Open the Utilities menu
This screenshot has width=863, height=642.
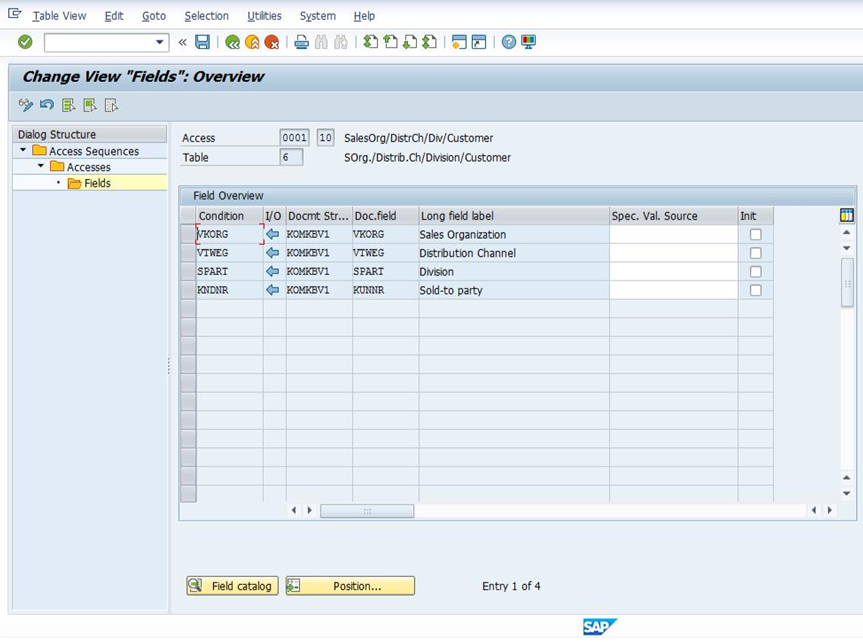coord(264,15)
